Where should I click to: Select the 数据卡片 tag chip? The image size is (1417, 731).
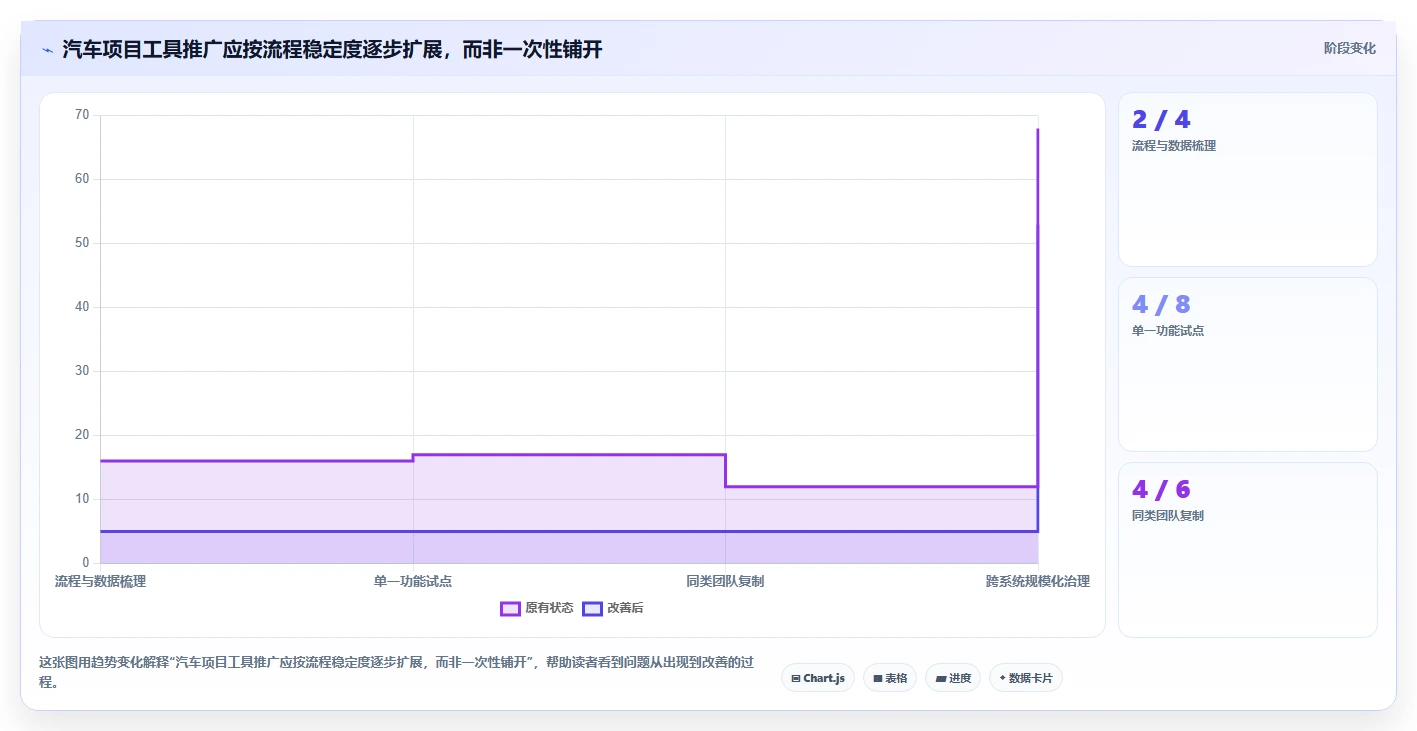[1026, 678]
